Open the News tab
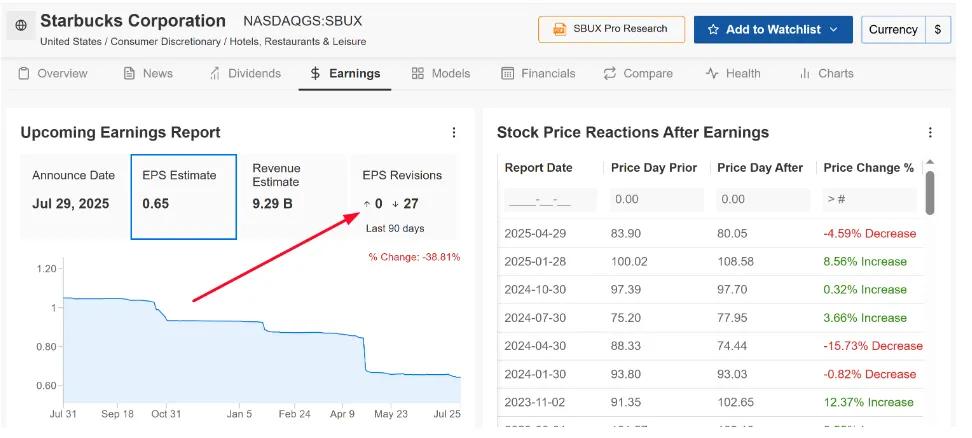The width and height of the screenshot is (972, 438). pos(147,73)
